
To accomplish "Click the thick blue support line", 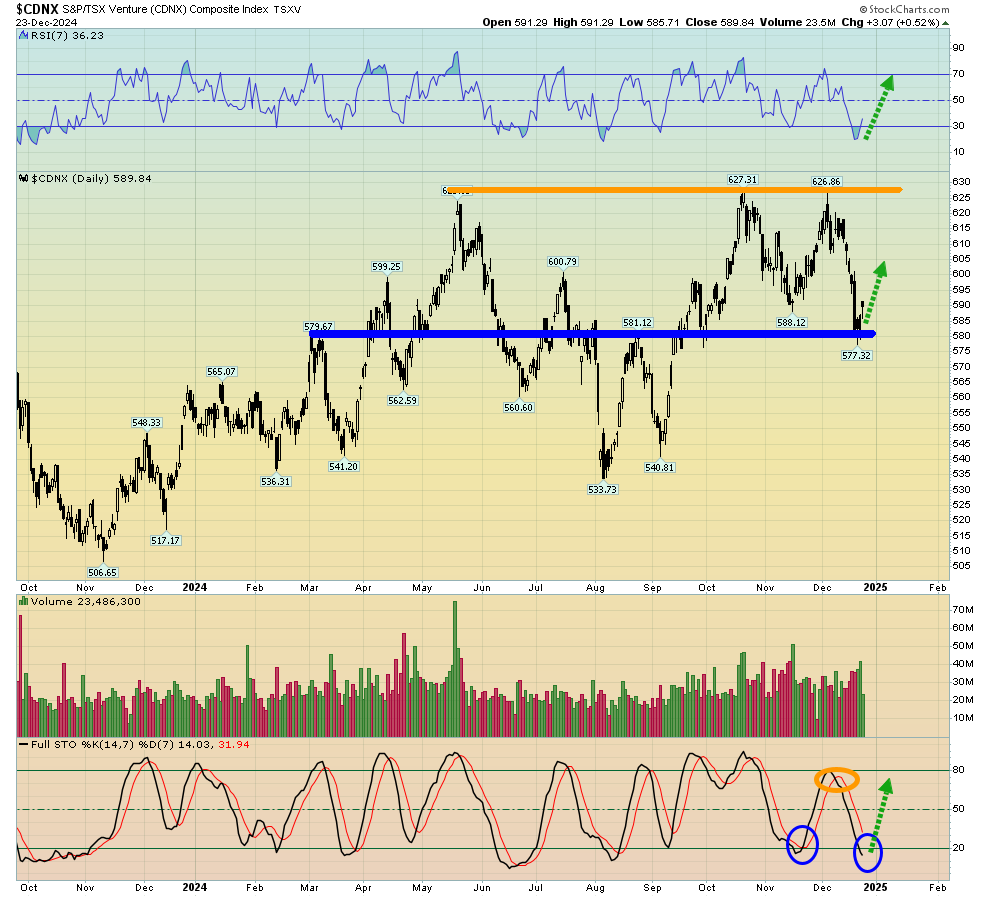I will [590, 334].
